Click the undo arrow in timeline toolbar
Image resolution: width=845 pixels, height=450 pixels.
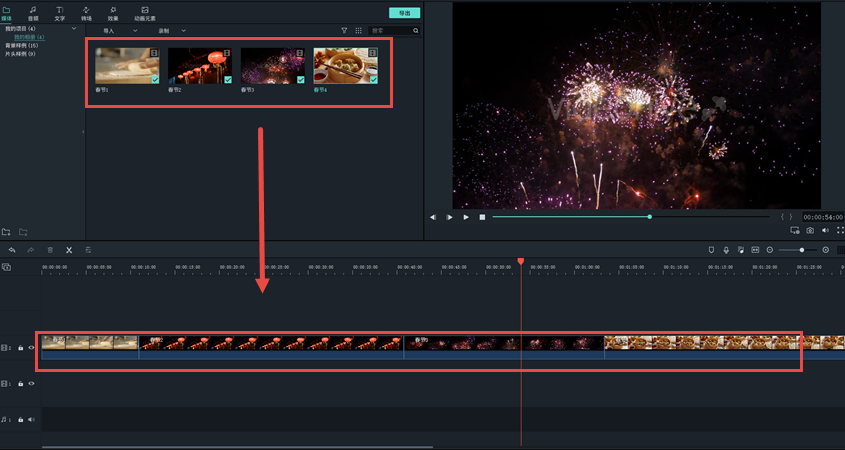12,250
